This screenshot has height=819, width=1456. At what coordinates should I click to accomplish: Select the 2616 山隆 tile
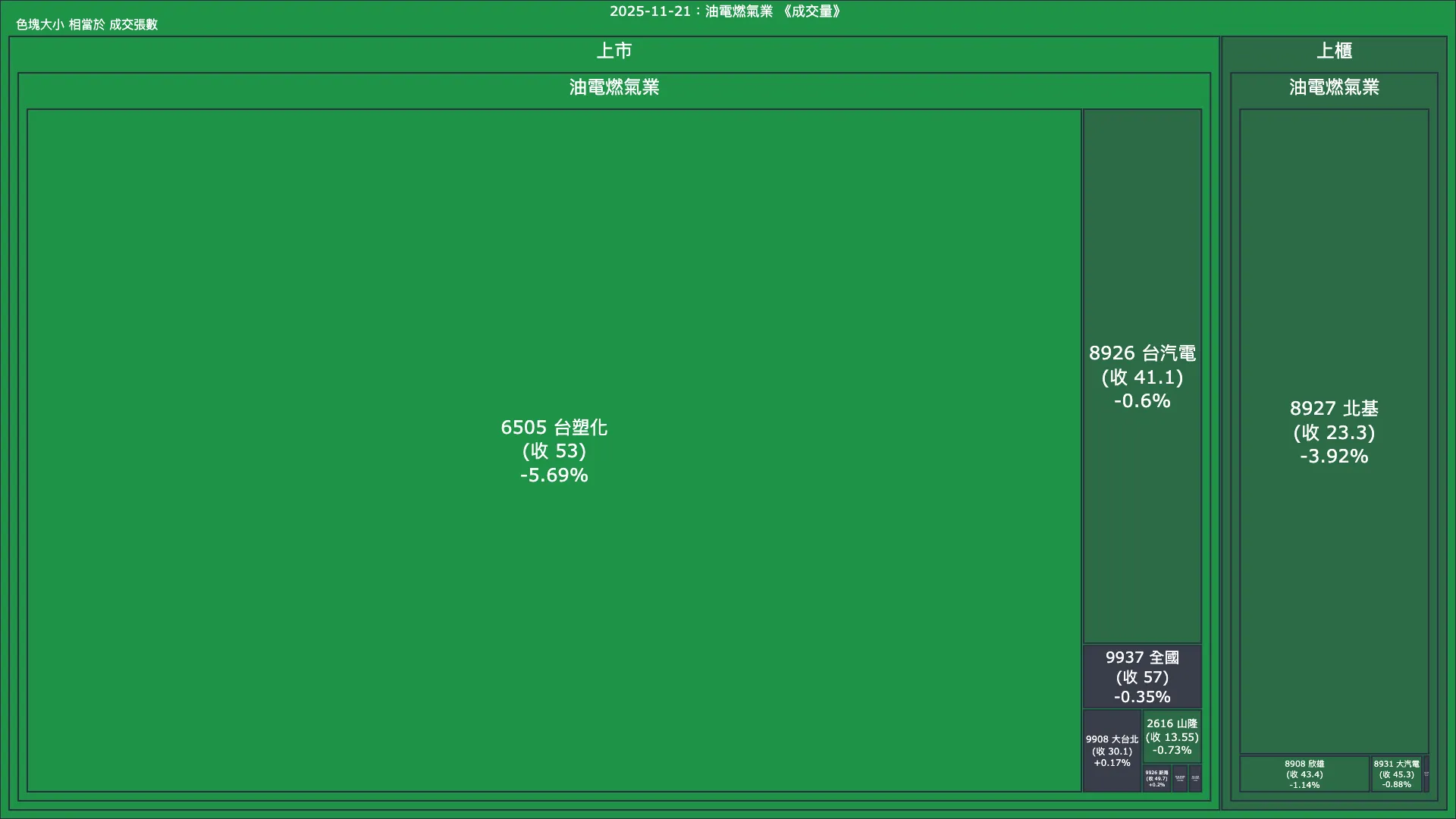(1172, 736)
